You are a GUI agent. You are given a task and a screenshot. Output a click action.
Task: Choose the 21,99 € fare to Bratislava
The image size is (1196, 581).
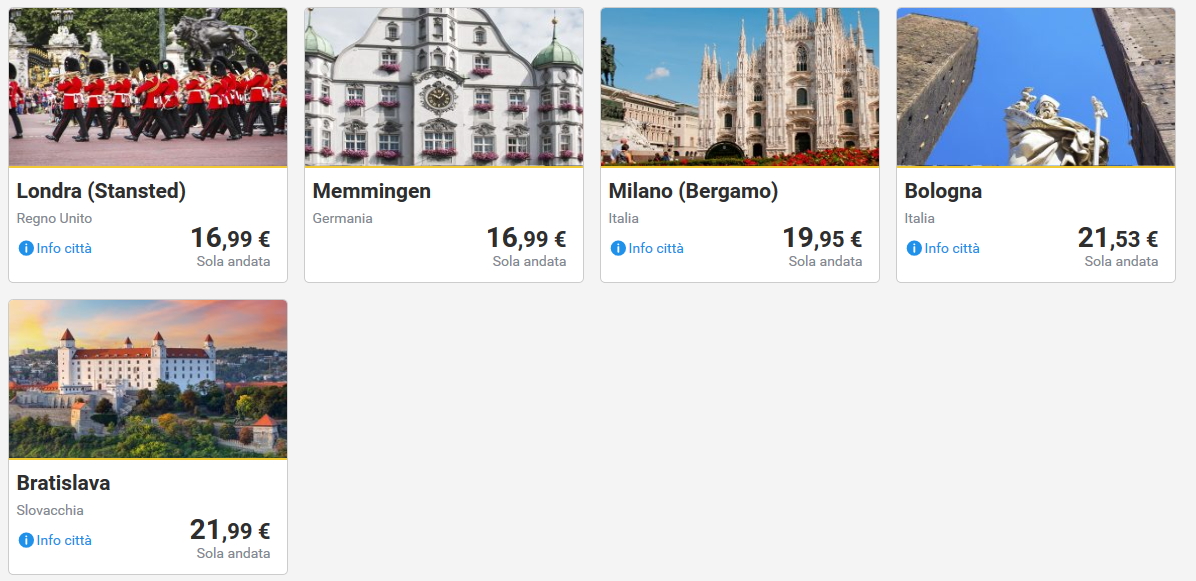pyautogui.click(x=230, y=531)
